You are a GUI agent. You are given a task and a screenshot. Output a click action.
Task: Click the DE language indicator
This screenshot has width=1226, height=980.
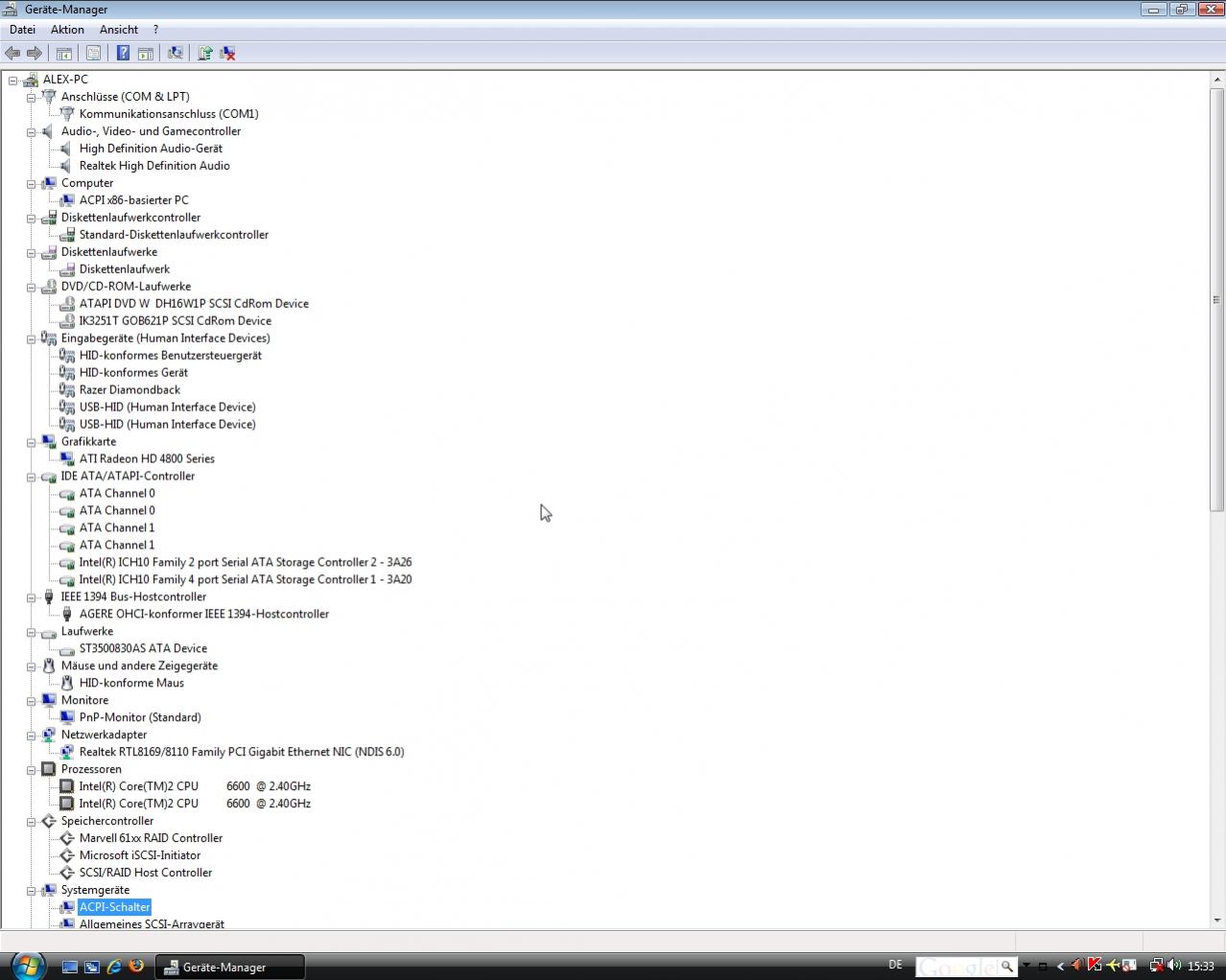[x=896, y=966]
